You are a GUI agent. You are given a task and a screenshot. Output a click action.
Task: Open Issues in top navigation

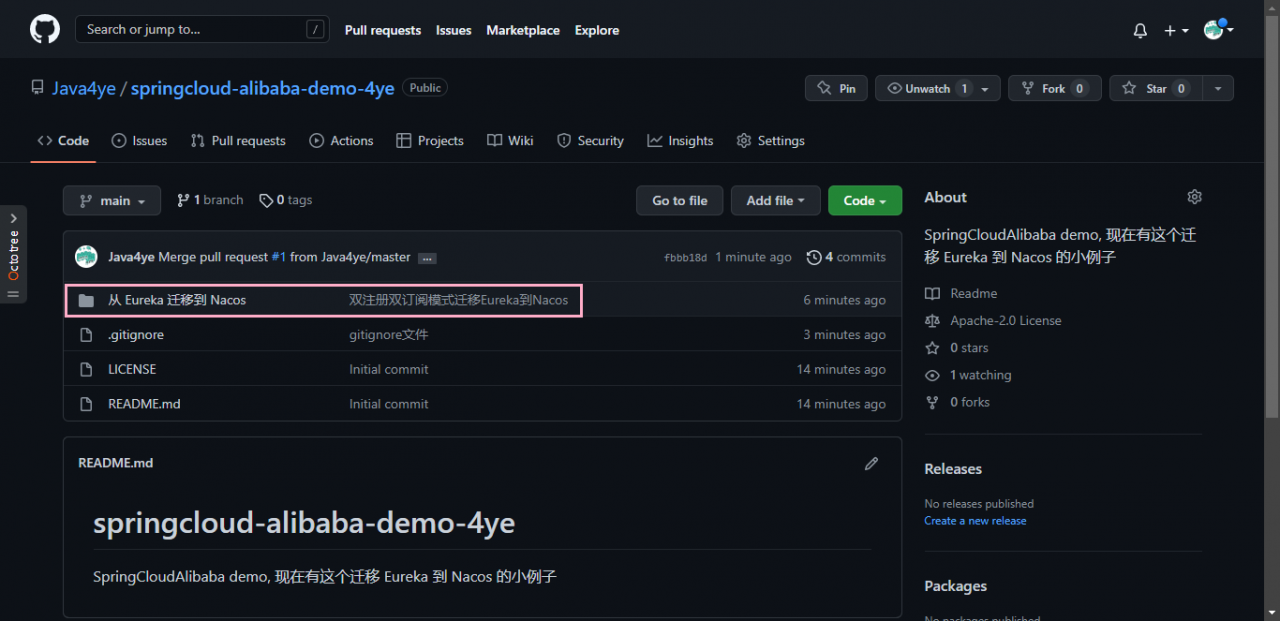(453, 31)
